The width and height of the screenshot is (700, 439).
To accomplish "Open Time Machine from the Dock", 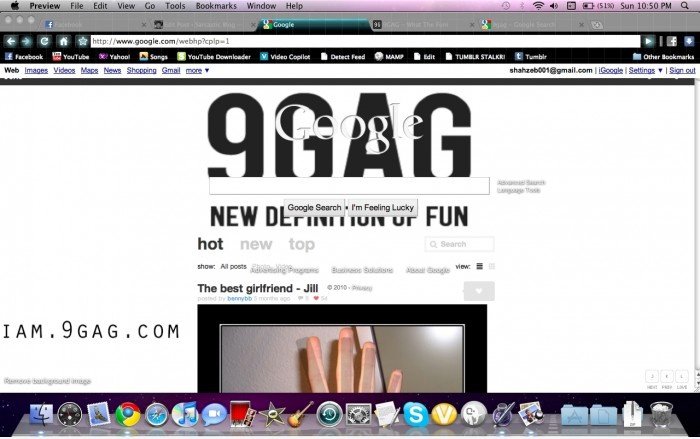I will (x=329, y=414).
